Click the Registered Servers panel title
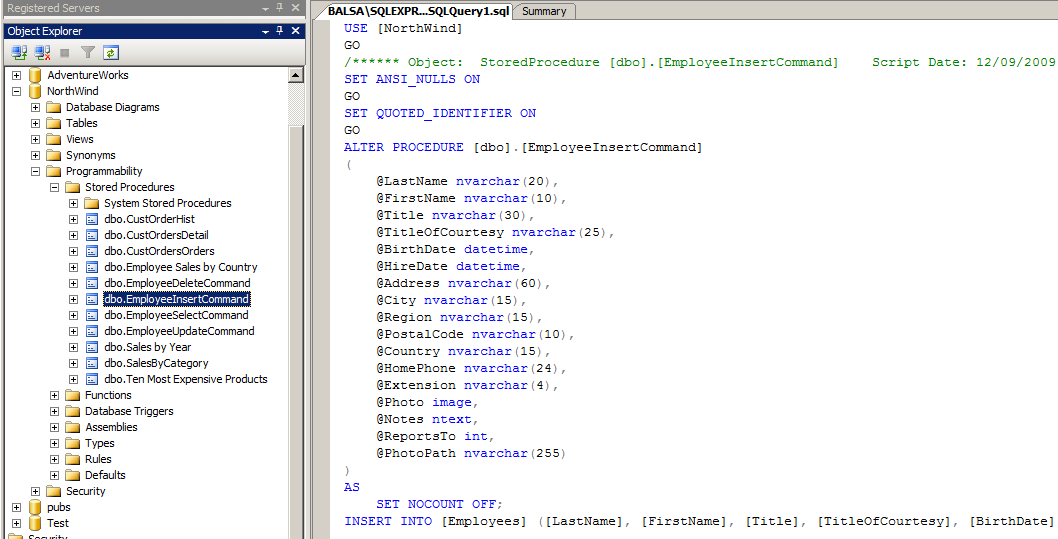The height and width of the screenshot is (539, 1058). tap(53, 8)
